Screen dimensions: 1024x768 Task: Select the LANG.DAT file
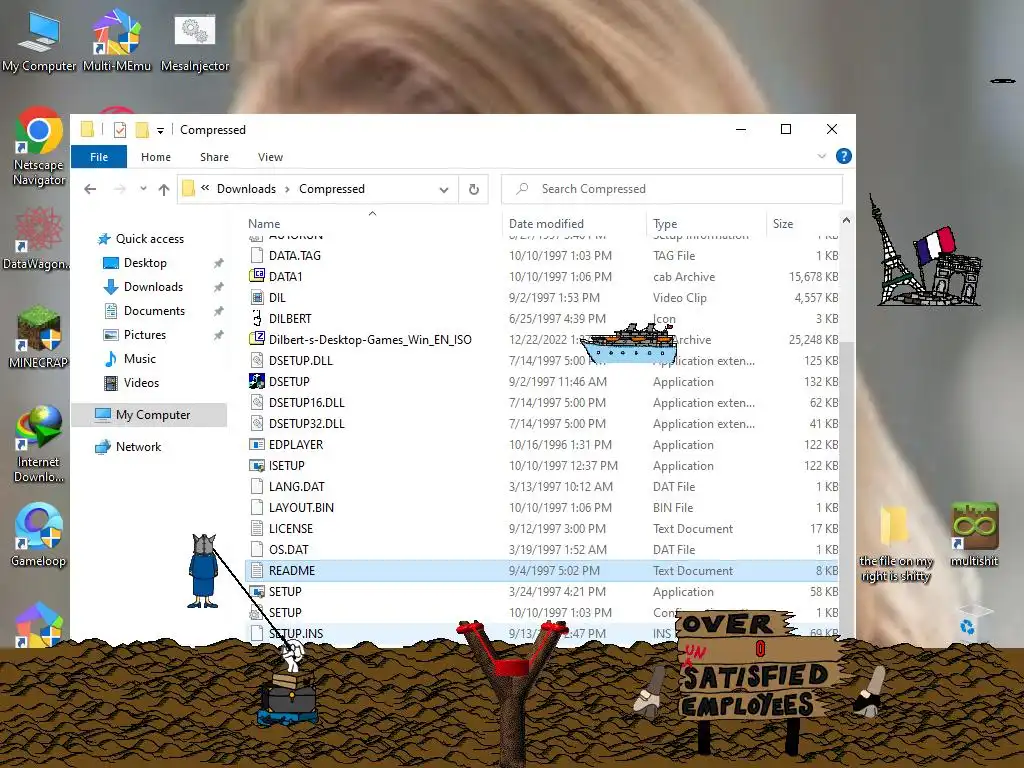pyautogui.click(x=542, y=487)
